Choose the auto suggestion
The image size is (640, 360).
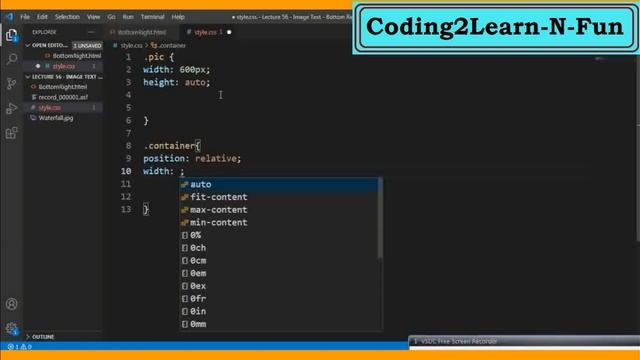(x=279, y=184)
